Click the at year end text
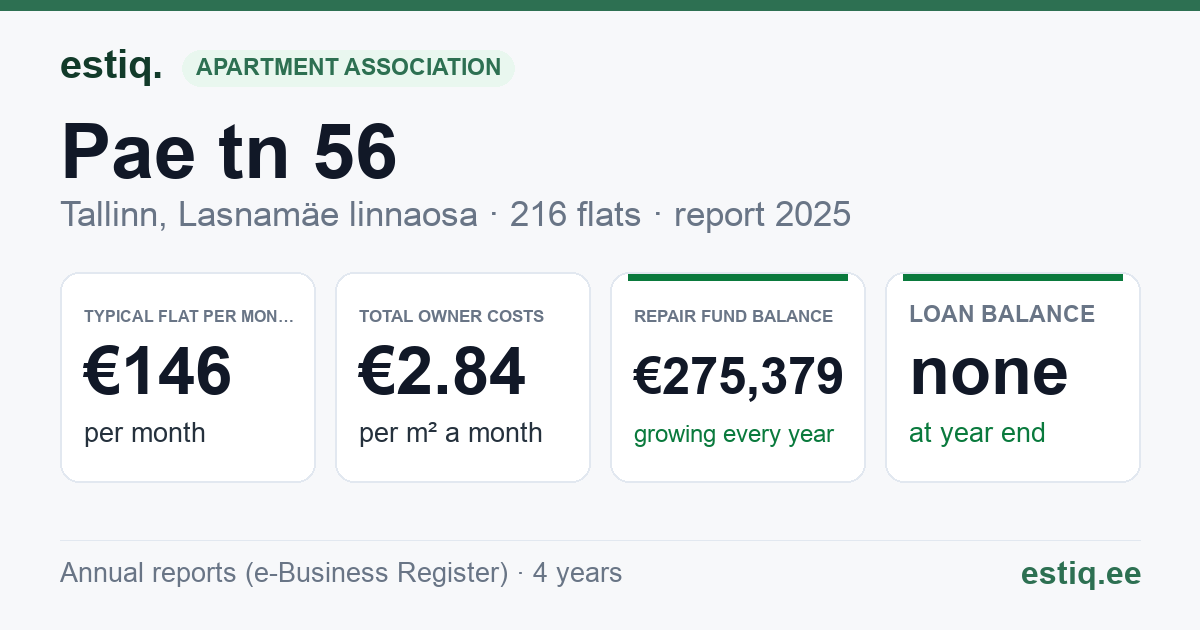This screenshot has width=1200, height=630. coord(977,433)
